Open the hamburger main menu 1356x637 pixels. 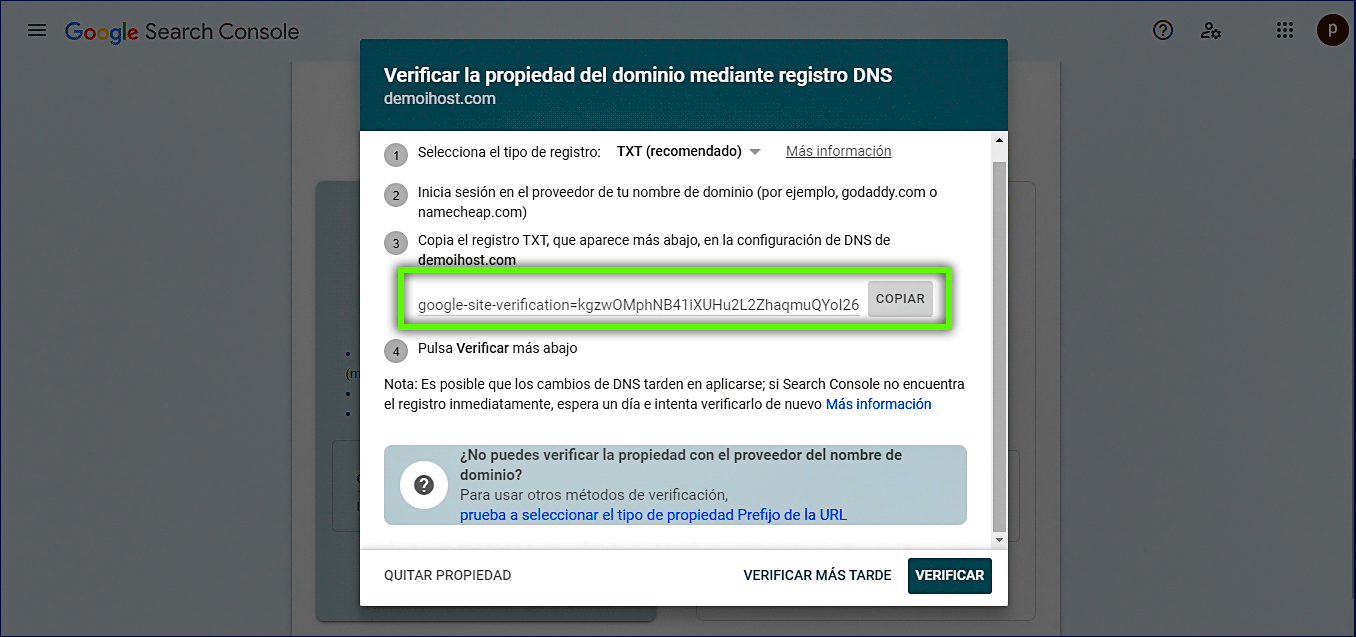coord(37,30)
